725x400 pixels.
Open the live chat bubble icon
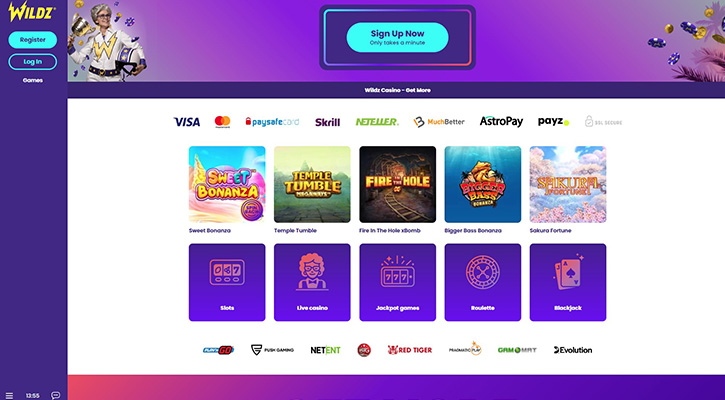point(55,395)
